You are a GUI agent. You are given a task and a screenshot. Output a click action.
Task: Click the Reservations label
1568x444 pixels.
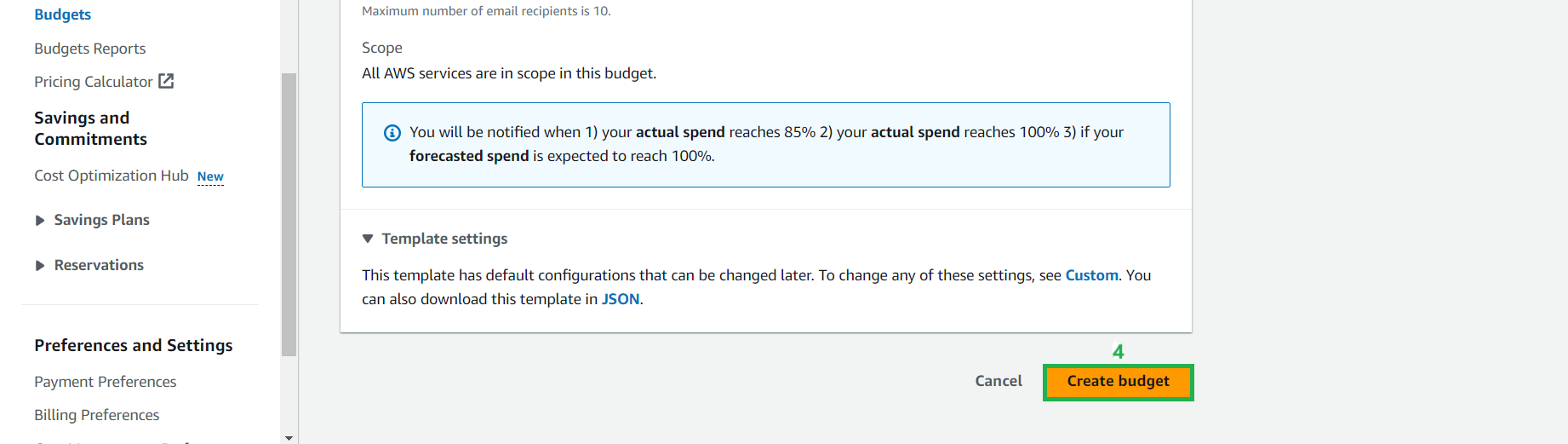(x=99, y=265)
